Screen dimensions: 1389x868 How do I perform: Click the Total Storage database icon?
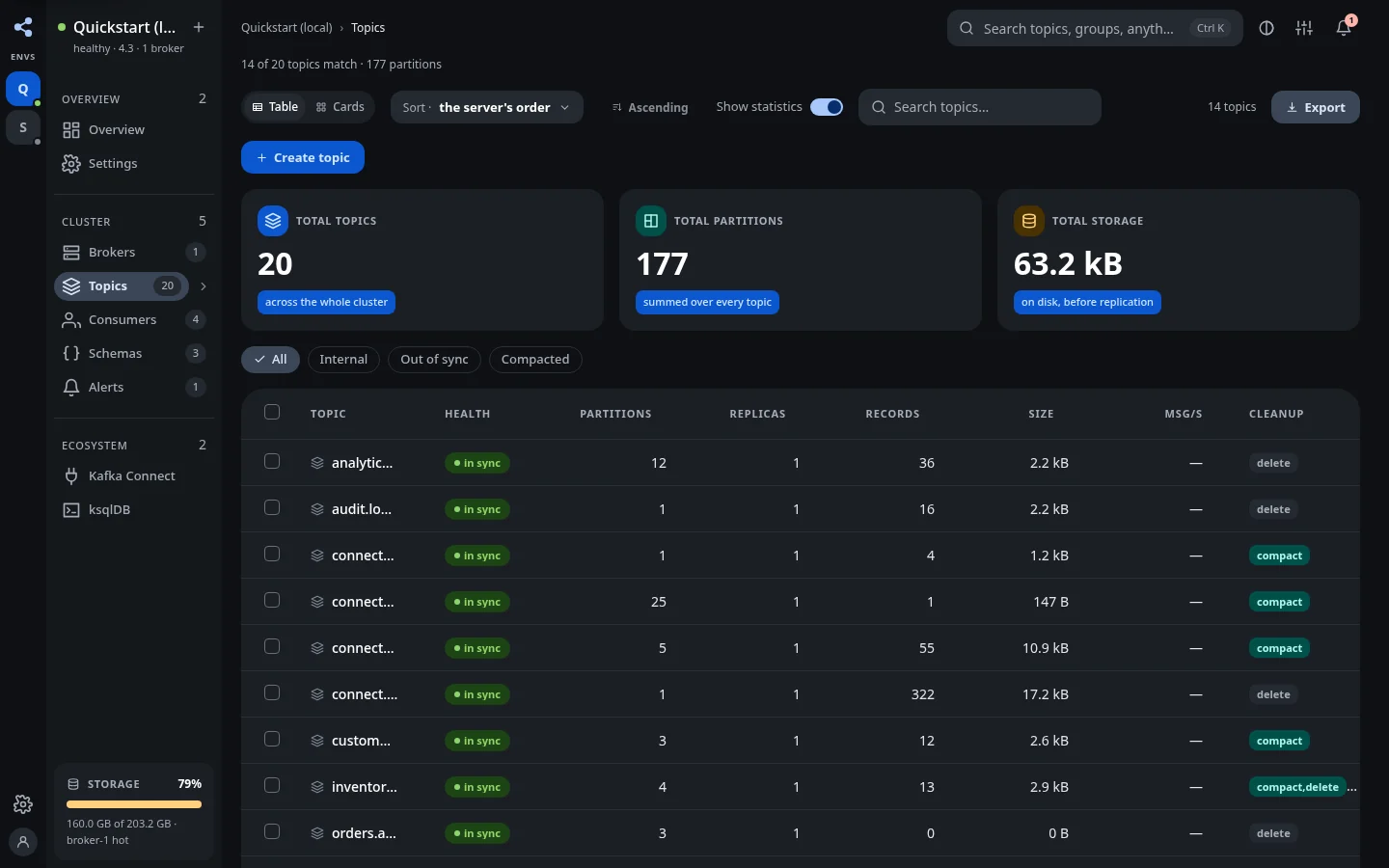coord(1029,221)
